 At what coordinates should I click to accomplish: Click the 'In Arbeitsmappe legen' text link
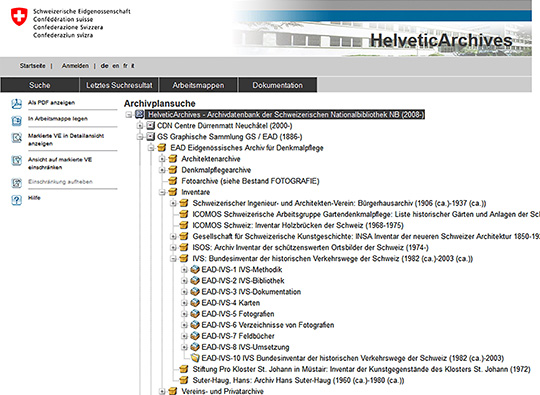click(x=58, y=119)
